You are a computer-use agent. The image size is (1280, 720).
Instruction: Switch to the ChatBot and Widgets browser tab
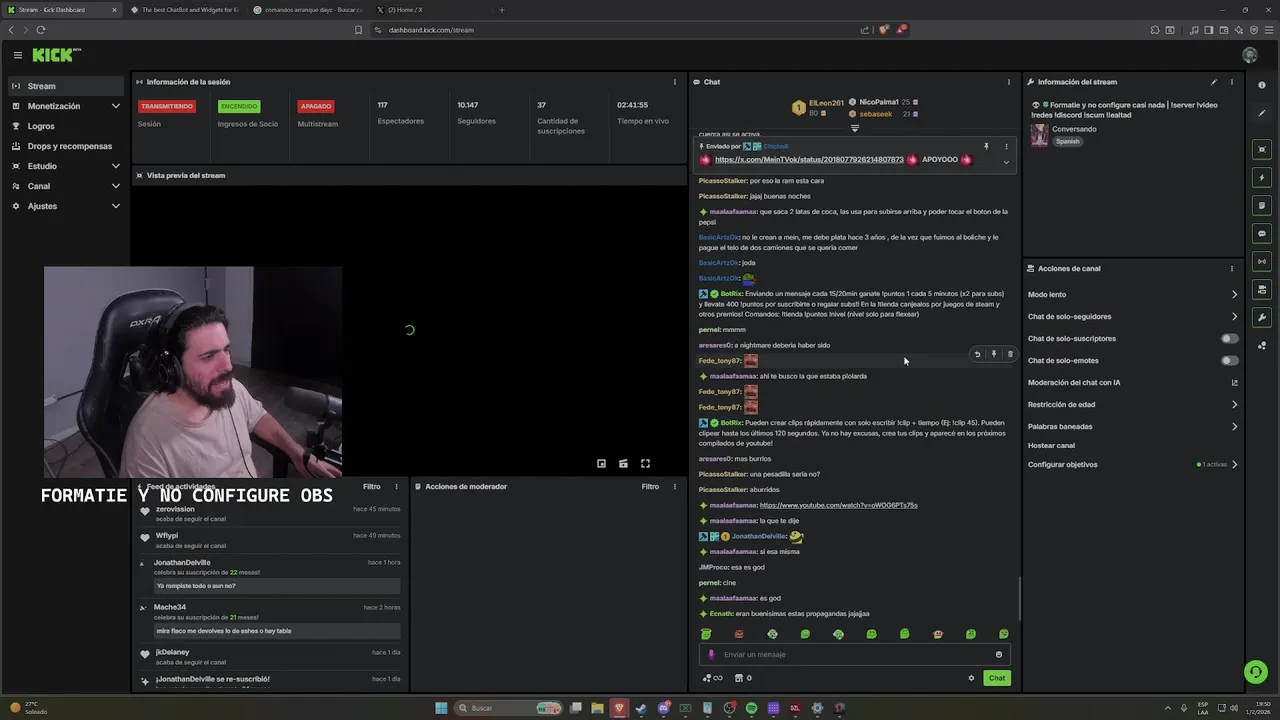click(x=184, y=10)
